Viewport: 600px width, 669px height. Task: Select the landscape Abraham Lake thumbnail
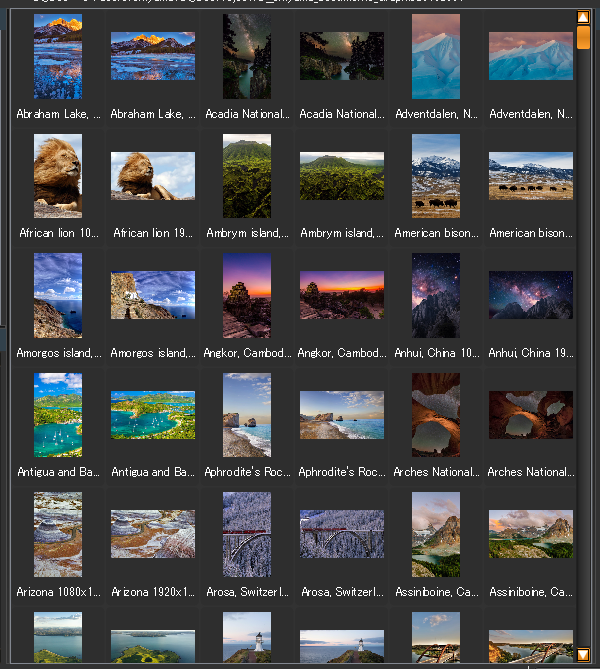(153, 56)
